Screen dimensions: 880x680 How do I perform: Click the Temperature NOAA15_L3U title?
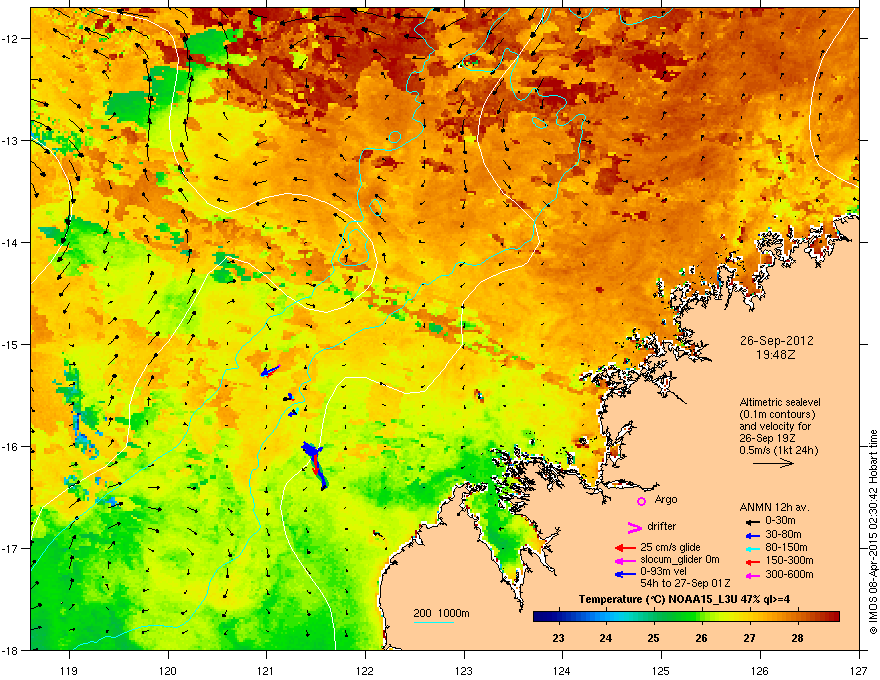pos(684,600)
